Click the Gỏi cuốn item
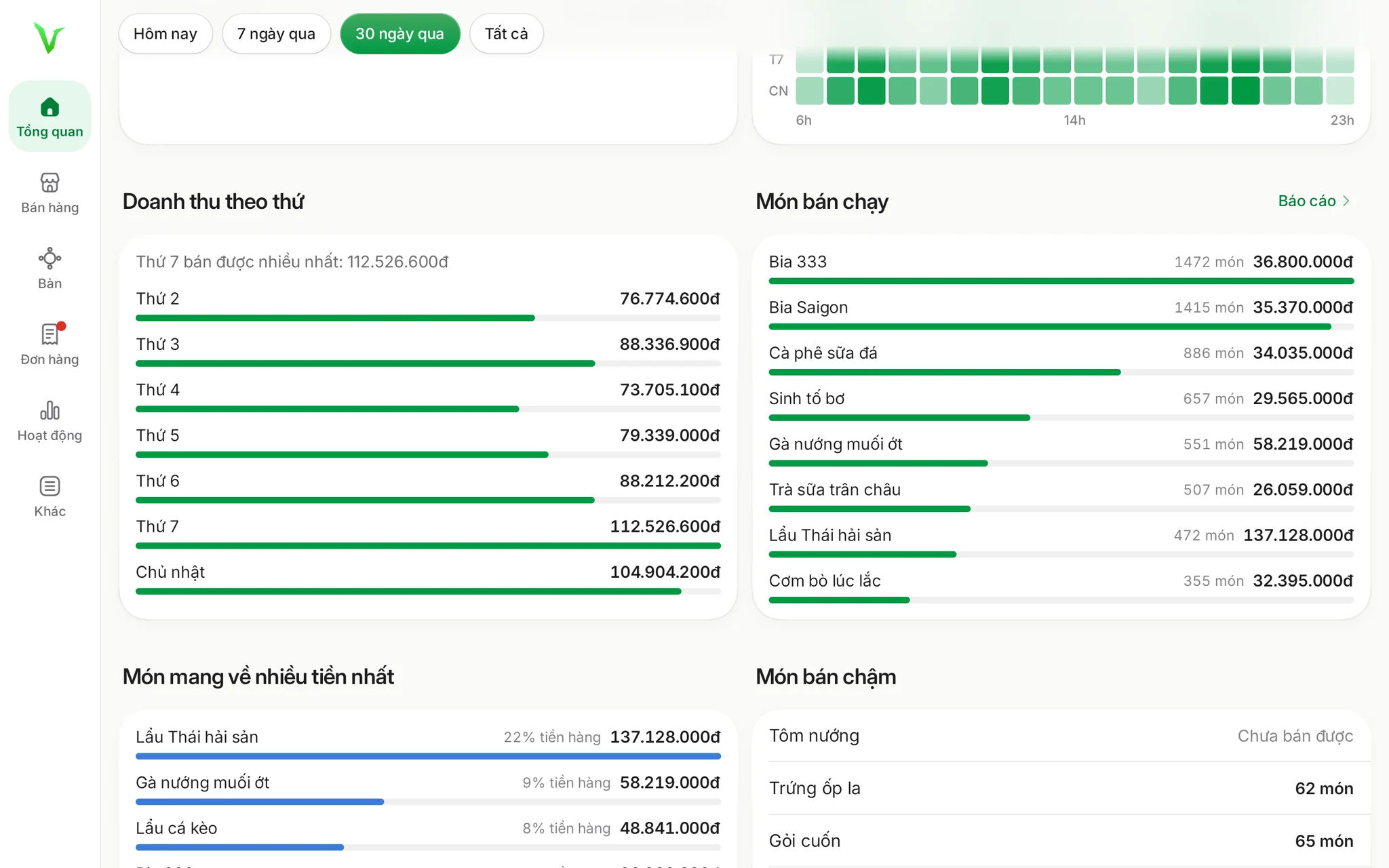 pos(1061,841)
